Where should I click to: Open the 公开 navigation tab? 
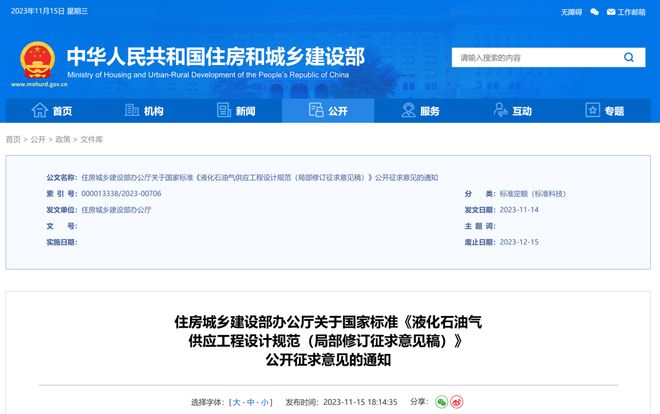coord(328,111)
